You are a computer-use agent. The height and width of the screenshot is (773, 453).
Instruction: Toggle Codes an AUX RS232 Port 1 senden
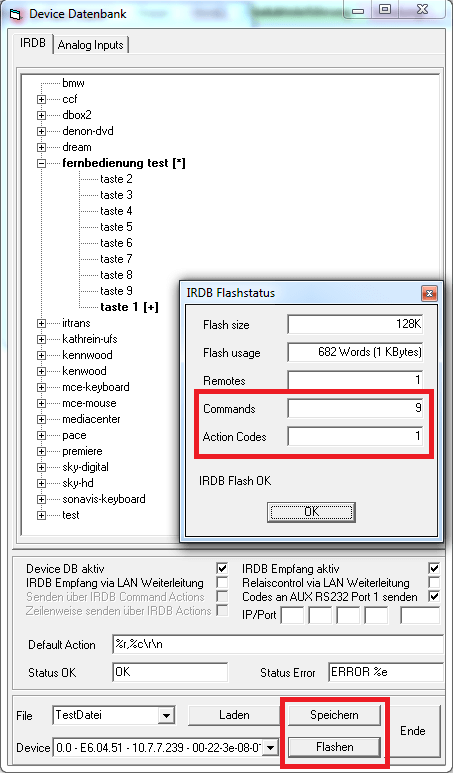(434, 597)
